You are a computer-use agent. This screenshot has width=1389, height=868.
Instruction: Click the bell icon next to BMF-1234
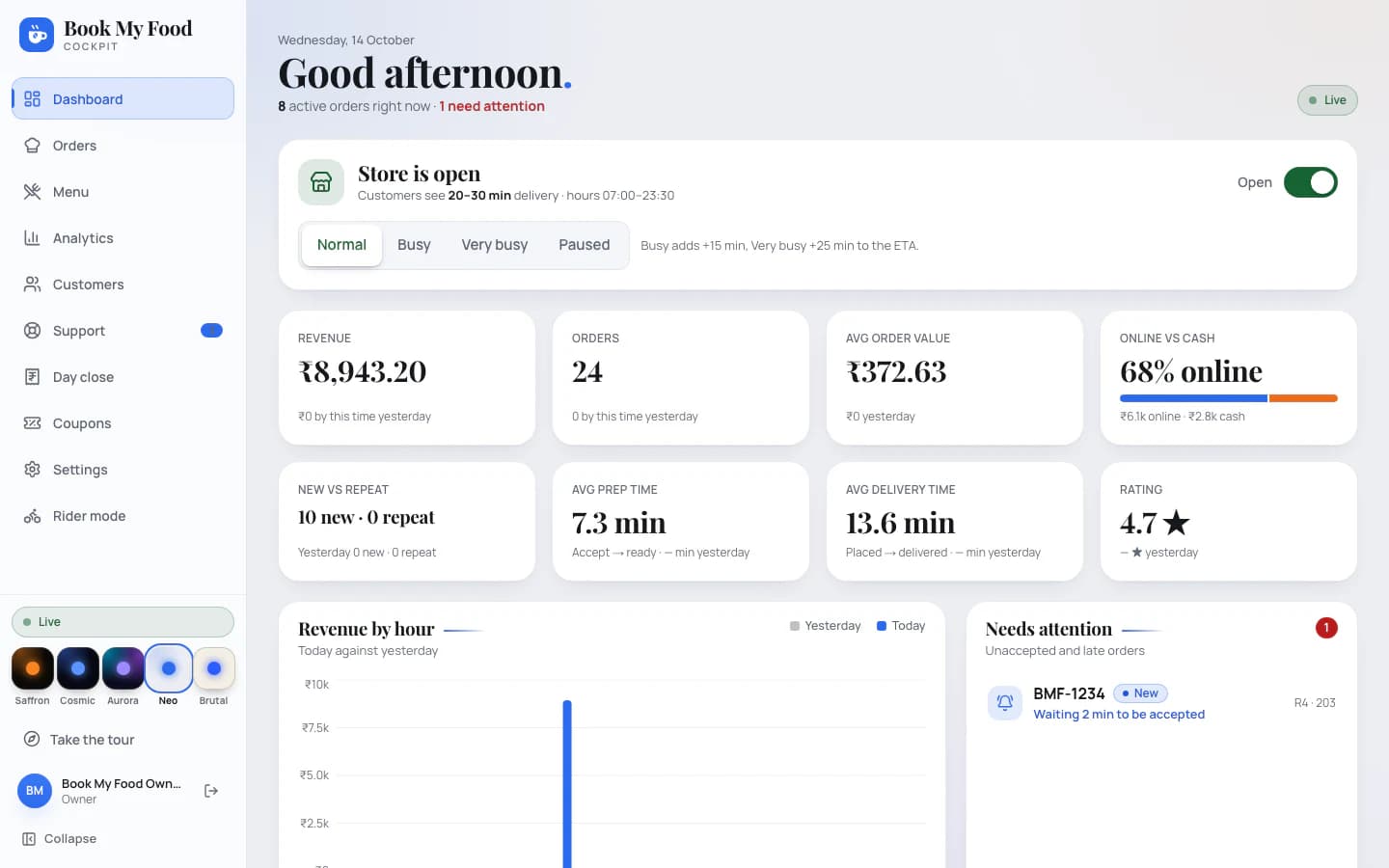1004,703
